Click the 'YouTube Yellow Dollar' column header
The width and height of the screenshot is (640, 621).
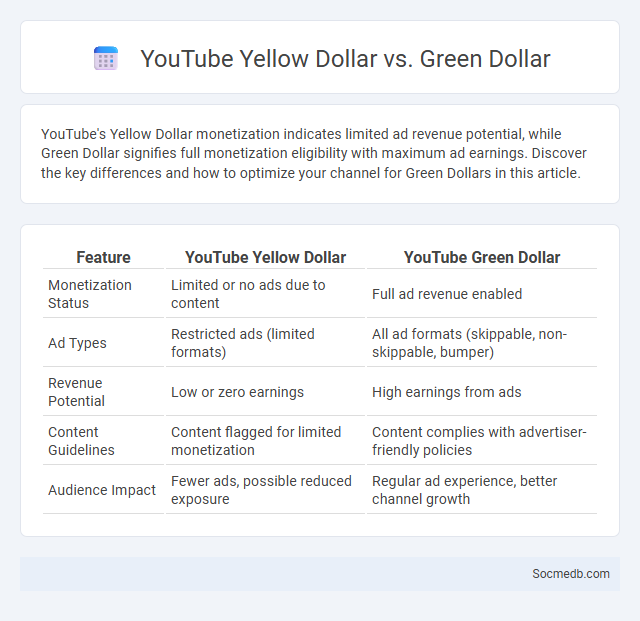[x=265, y=258]
